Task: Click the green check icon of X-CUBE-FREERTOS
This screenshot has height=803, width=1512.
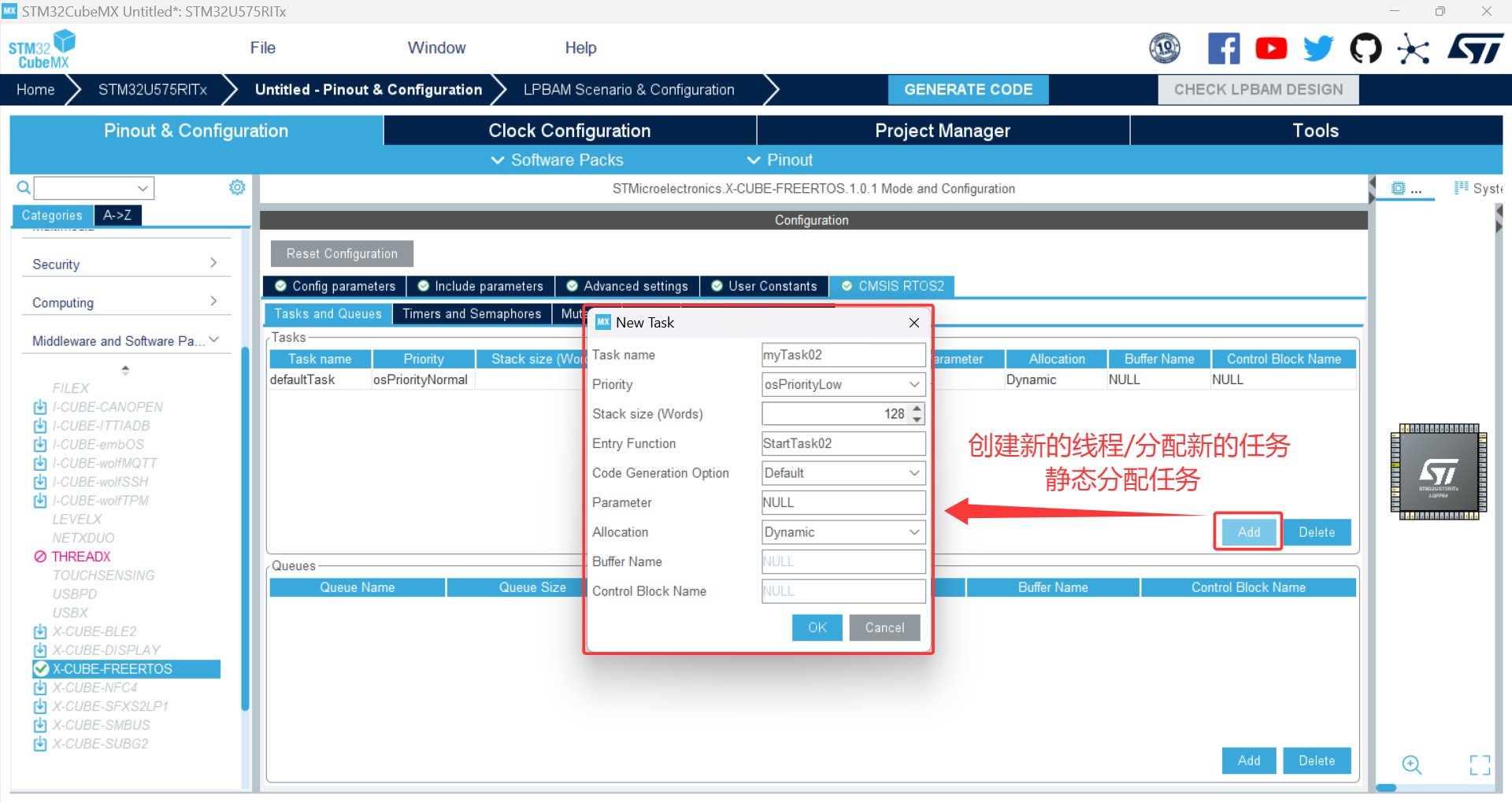Action: (x=41, y=669)
